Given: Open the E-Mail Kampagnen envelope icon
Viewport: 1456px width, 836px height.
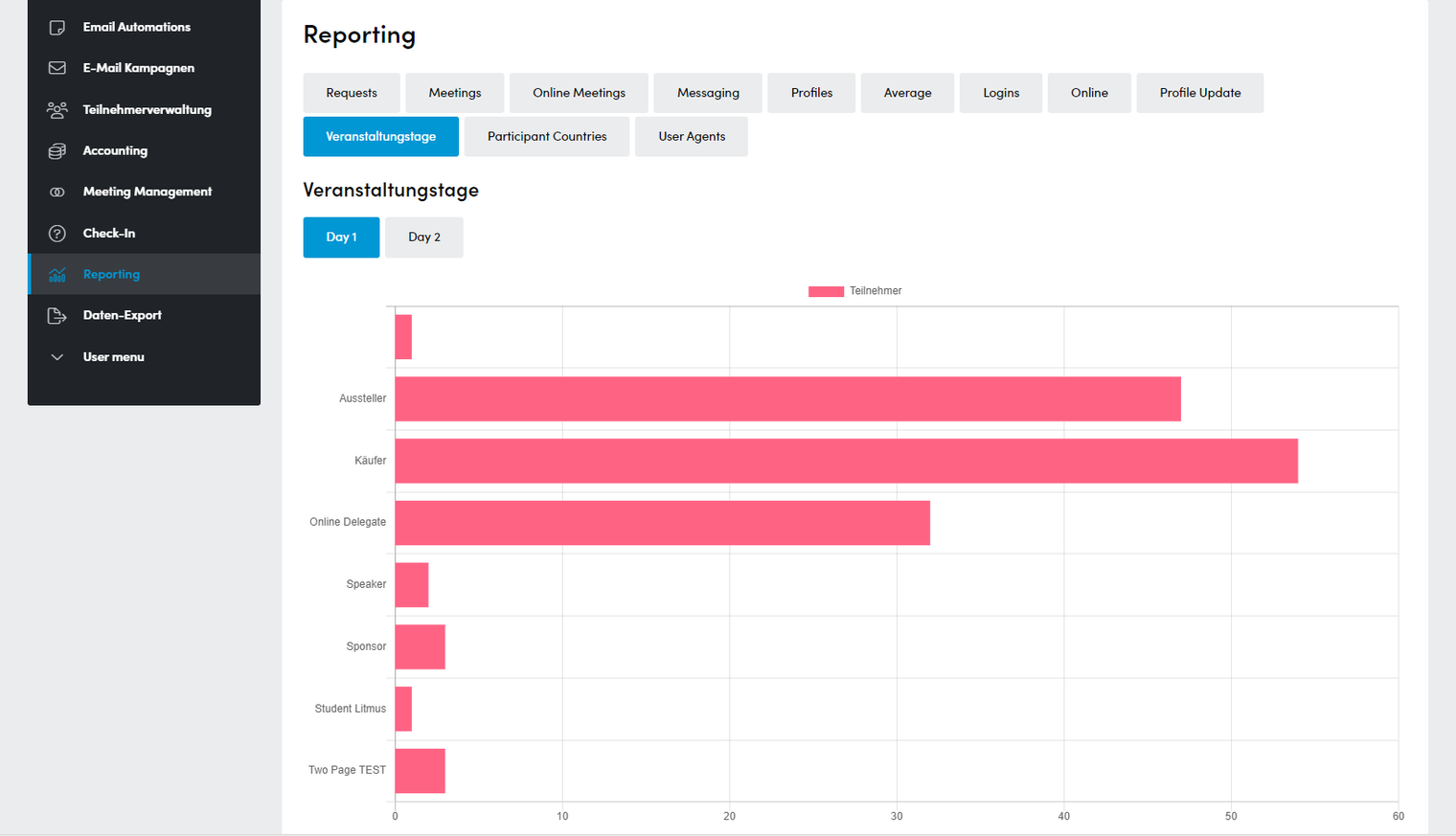Looking at the screenshot, I should 57,68.
